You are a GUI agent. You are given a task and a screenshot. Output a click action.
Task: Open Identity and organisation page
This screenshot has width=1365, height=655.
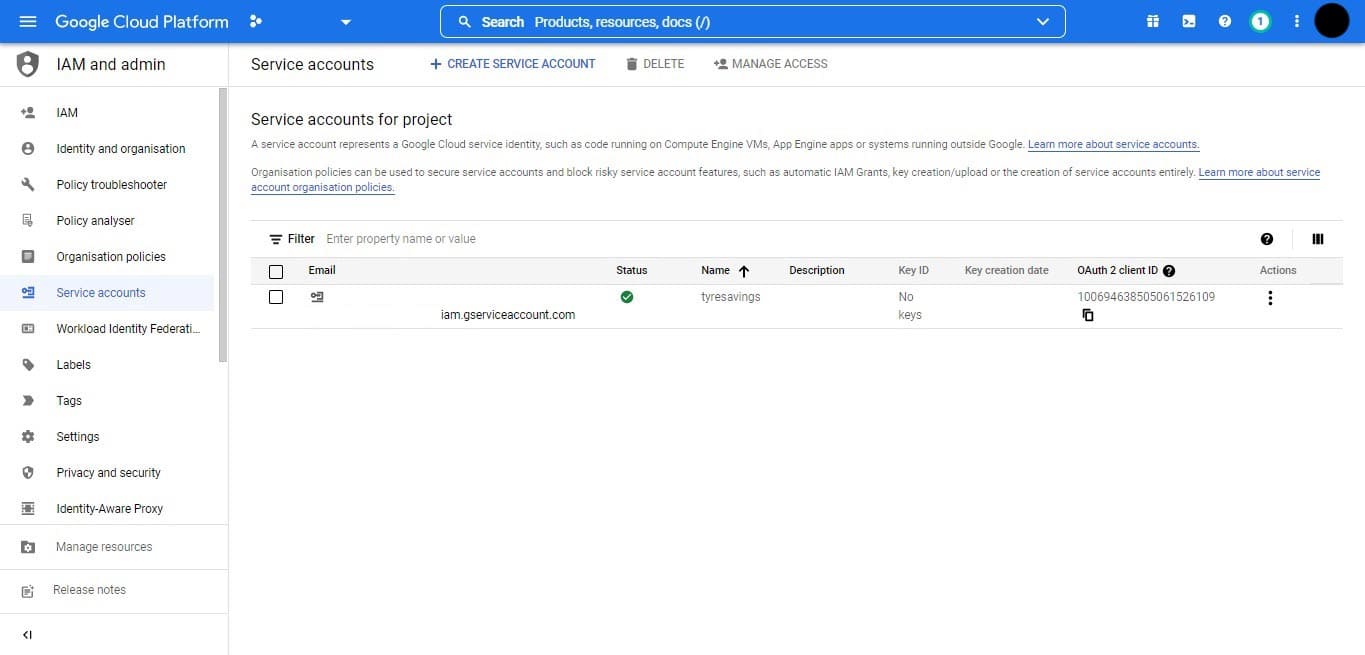pos(107,149)
